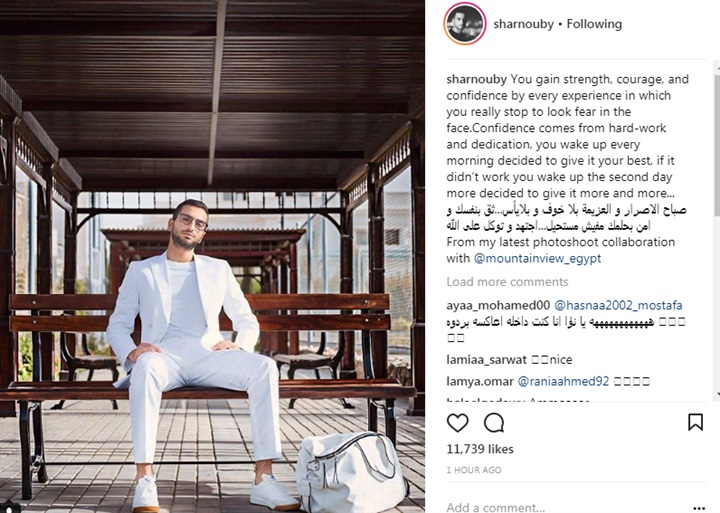View the list of 11,739 likes

(x=480, y=449)
